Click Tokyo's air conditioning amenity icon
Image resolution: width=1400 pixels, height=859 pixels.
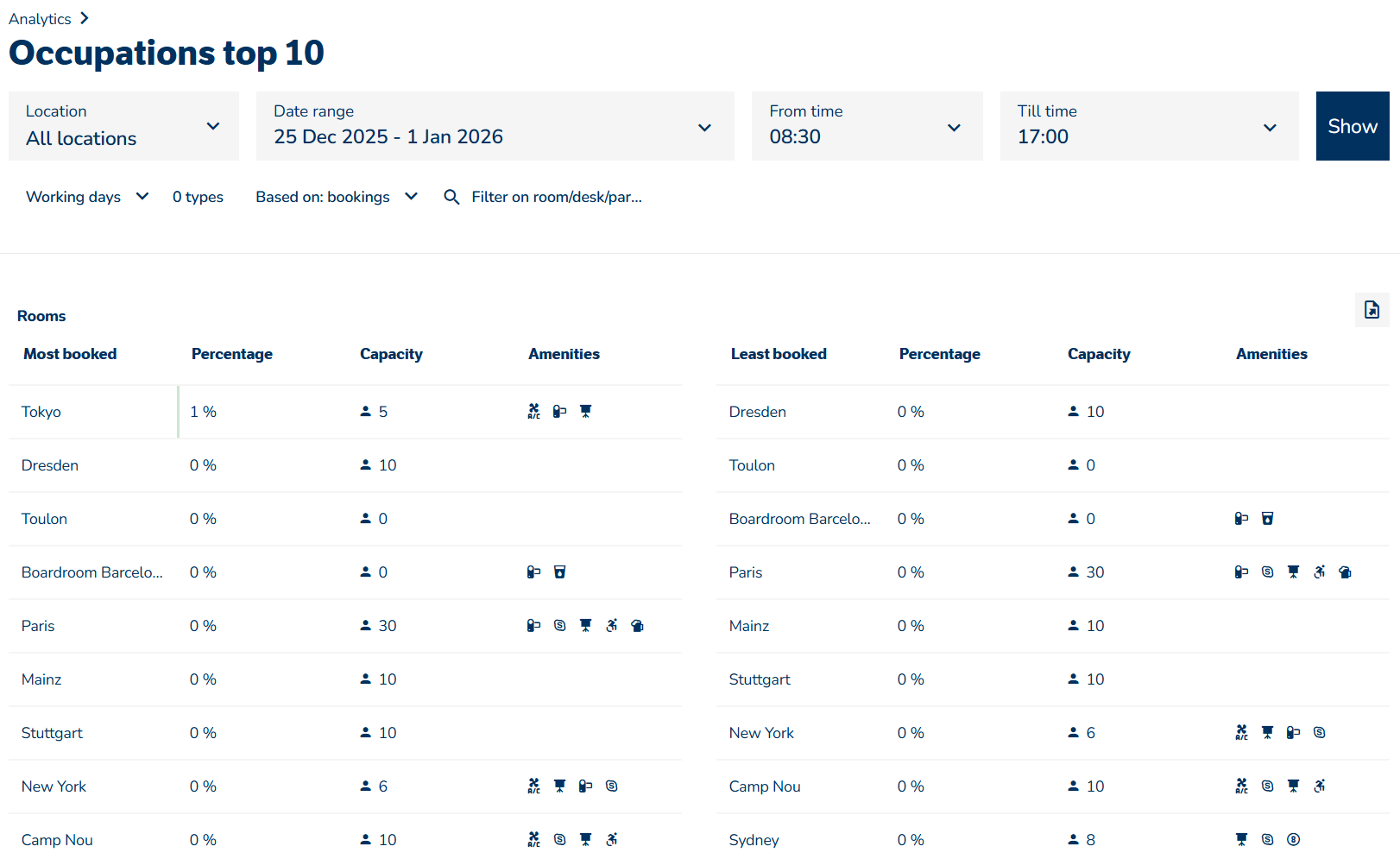tap(533, 412)
